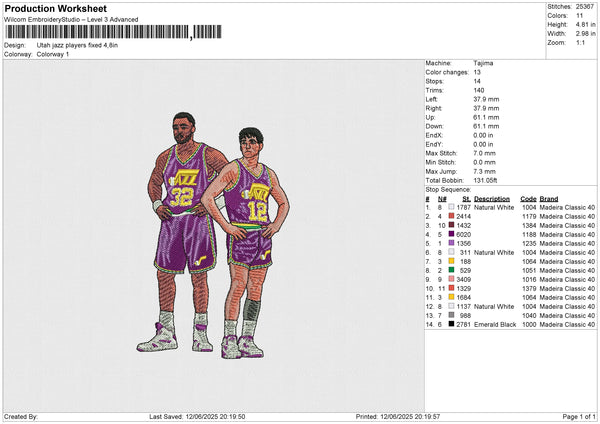600x424 pixels.
Task: Select the Width value 2.98 in
Action: 585,34
